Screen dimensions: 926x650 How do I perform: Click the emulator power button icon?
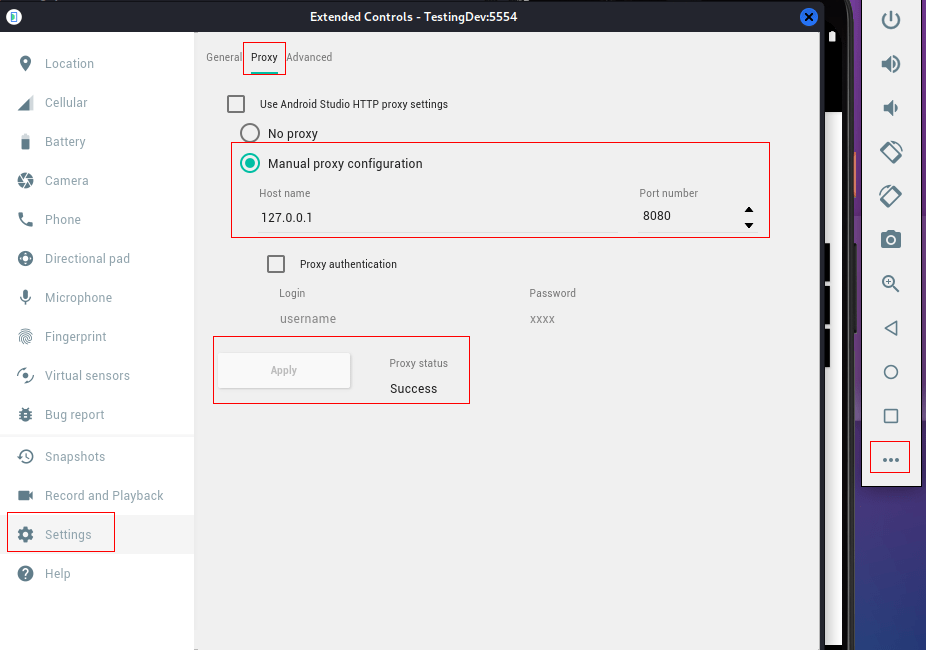891,20
